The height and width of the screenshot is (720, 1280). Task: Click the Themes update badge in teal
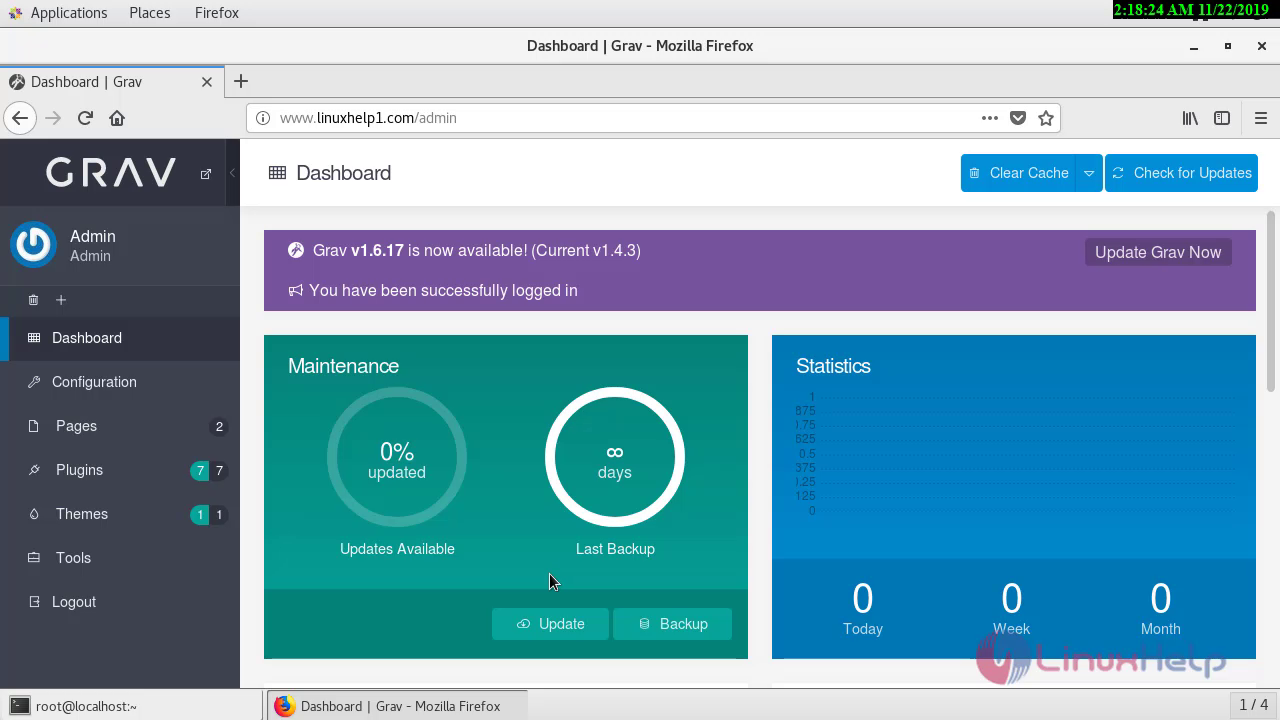tap(200, 515)
